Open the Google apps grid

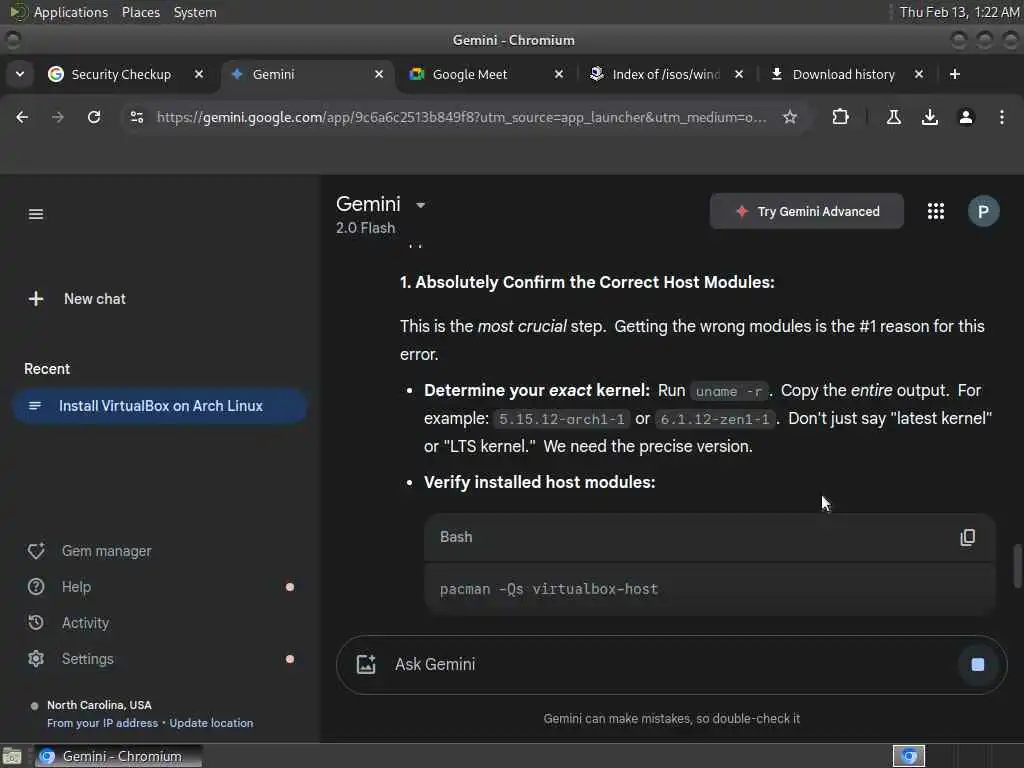pos(935,211)
